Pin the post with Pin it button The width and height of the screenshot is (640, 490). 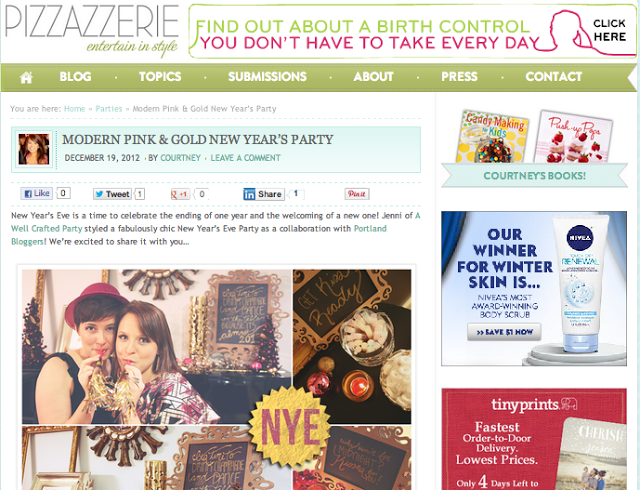(357, 194)
